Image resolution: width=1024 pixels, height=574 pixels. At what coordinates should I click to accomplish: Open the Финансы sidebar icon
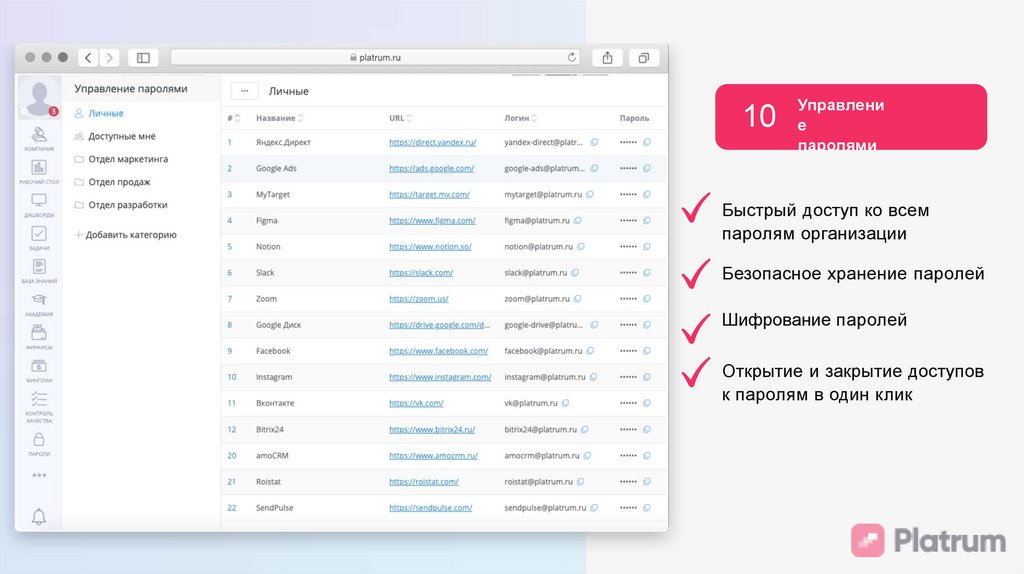pyautogui.click(x=39, y=333)
